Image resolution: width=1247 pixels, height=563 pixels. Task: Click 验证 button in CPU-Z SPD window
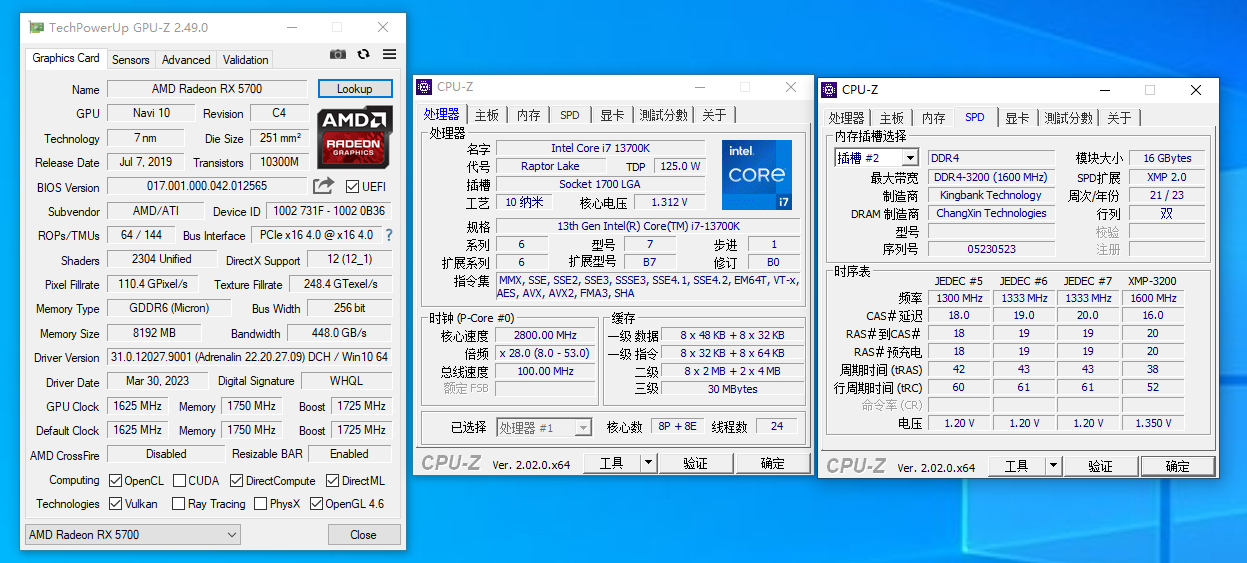1100,466
